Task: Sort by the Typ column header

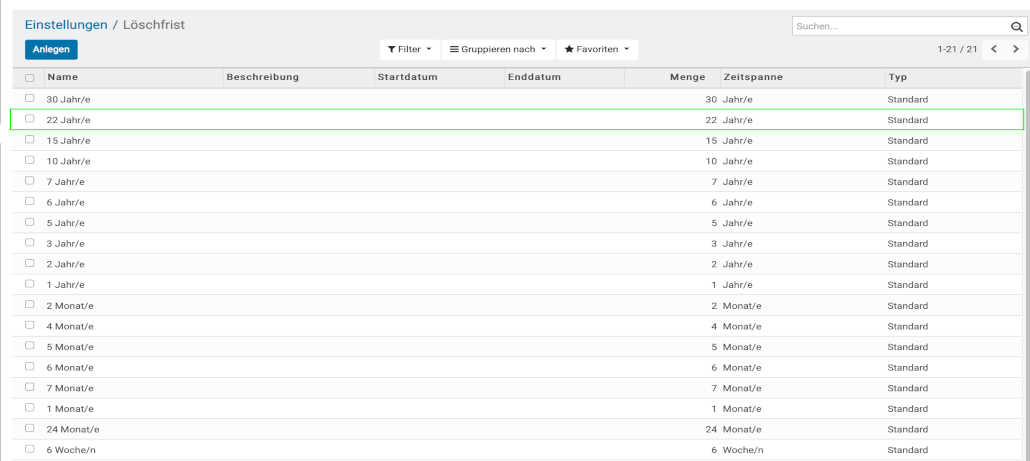Action: click(897, 77)
